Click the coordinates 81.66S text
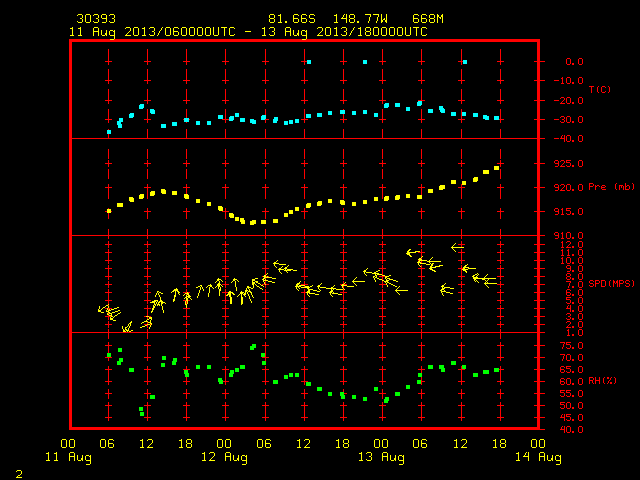640x480 pixels. (x=292, y=19)
